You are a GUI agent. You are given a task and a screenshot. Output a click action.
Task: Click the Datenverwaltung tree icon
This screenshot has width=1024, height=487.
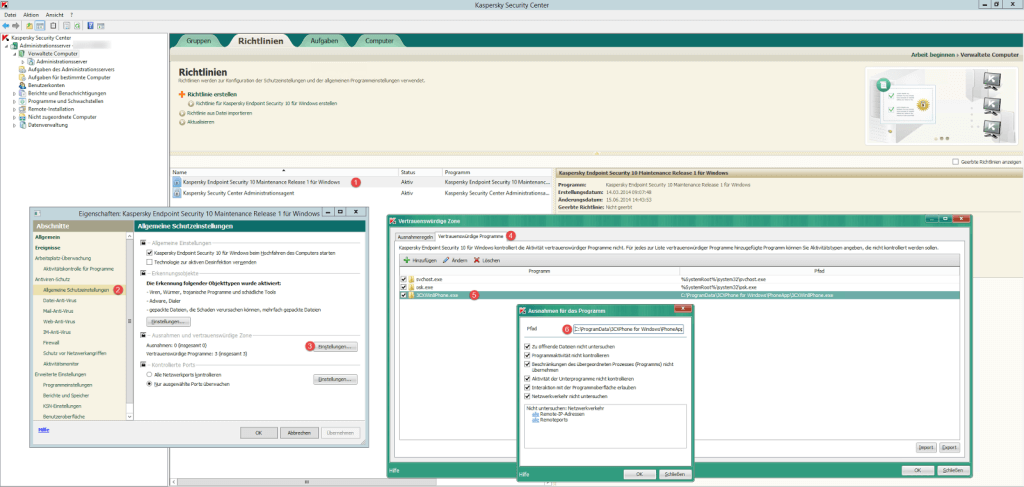tap(23, 125)
